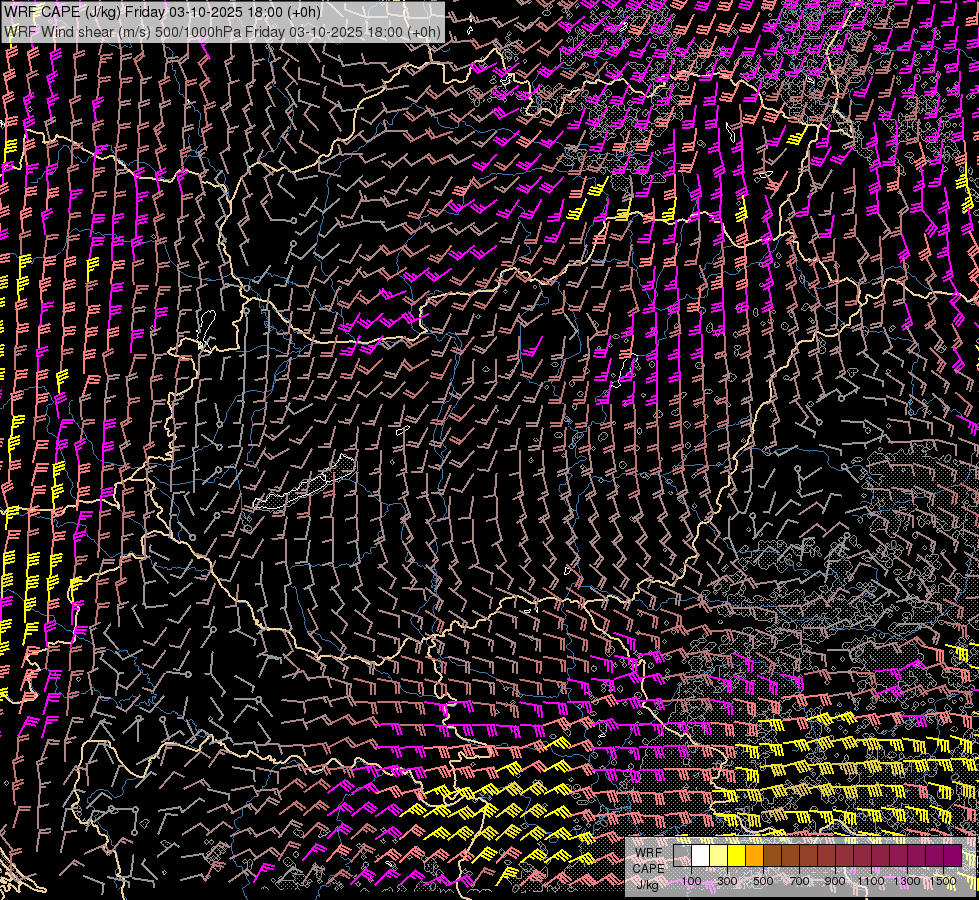This screenshot has width=979, height=900.
Task: Click the 700 legend scale label
Action: (799, 881)
